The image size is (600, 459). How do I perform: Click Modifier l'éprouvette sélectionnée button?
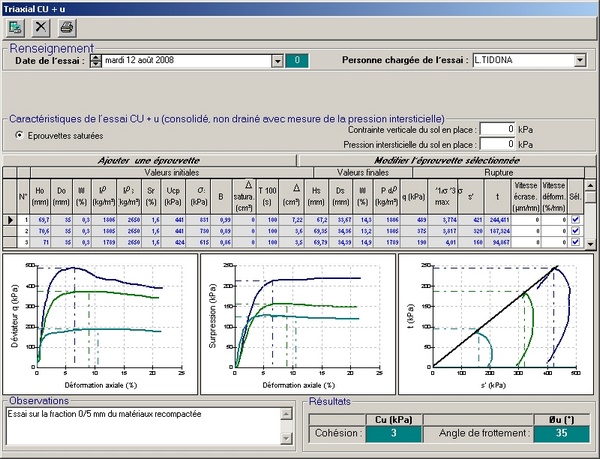[x=445, y=160]
